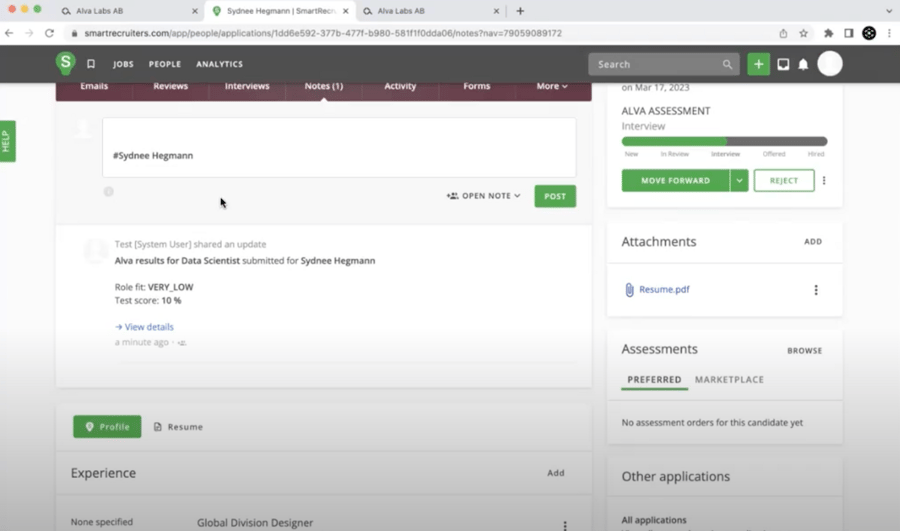Reload the current page
The width and height of the screenshot is (900, 531).
tap(49, 33)
